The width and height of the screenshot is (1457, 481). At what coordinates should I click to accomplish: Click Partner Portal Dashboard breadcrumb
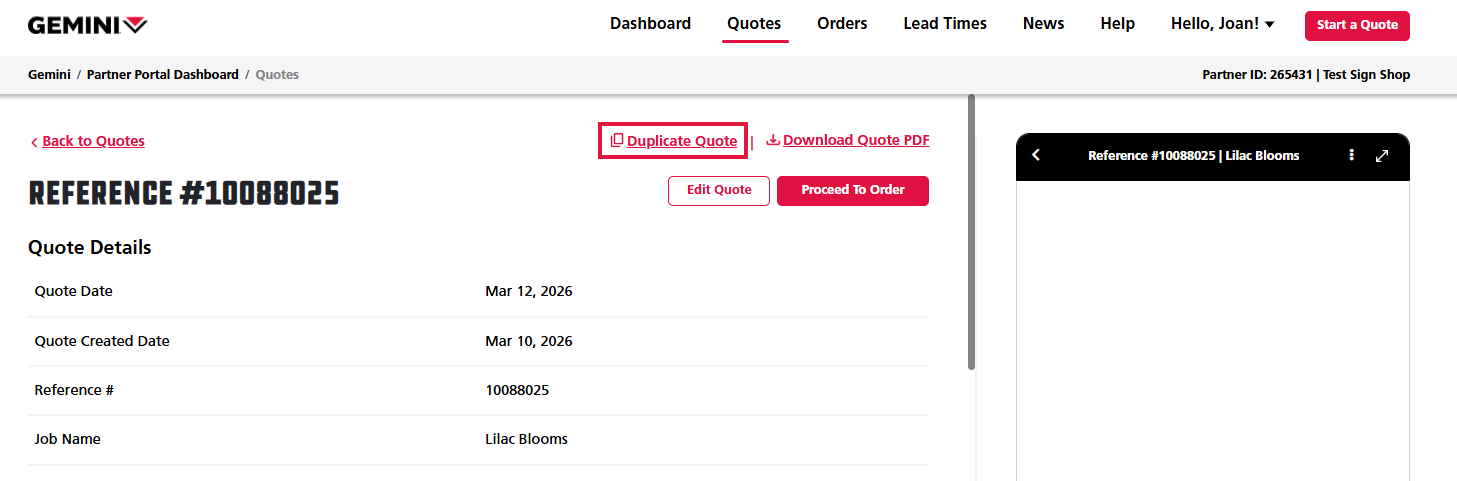162,75
